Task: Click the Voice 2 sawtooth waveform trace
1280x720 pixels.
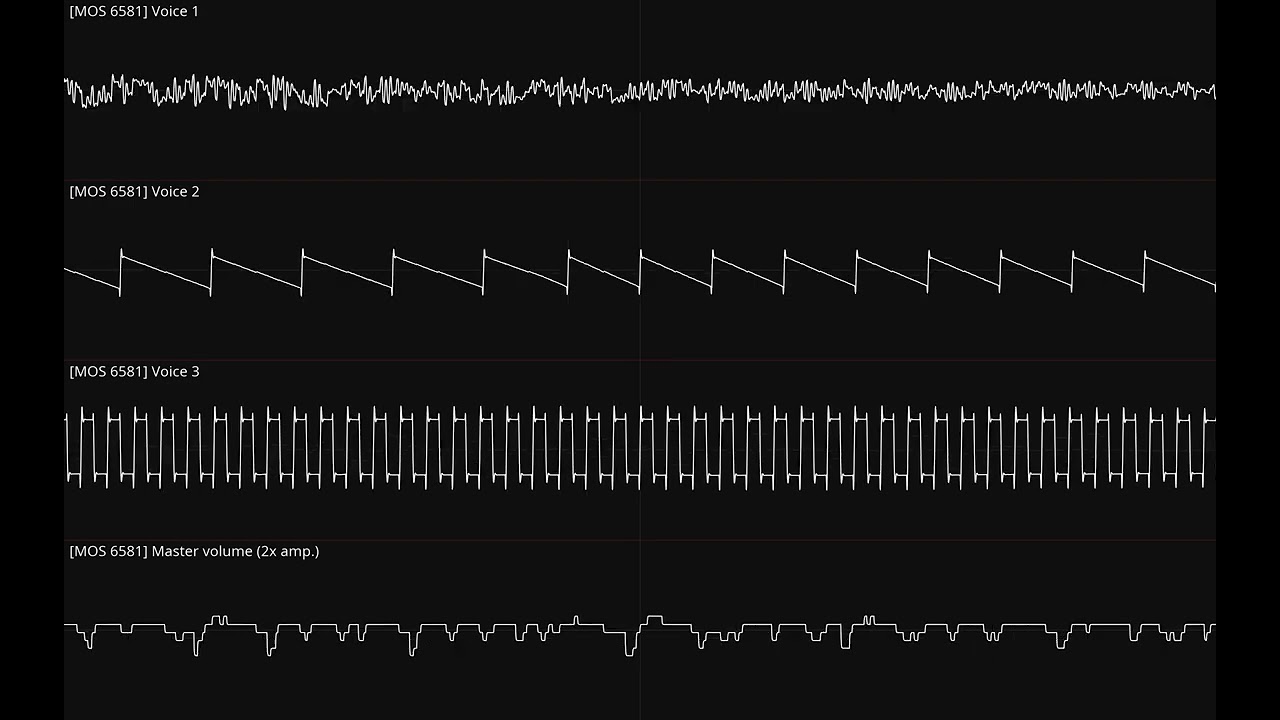Action: [640, 272]
